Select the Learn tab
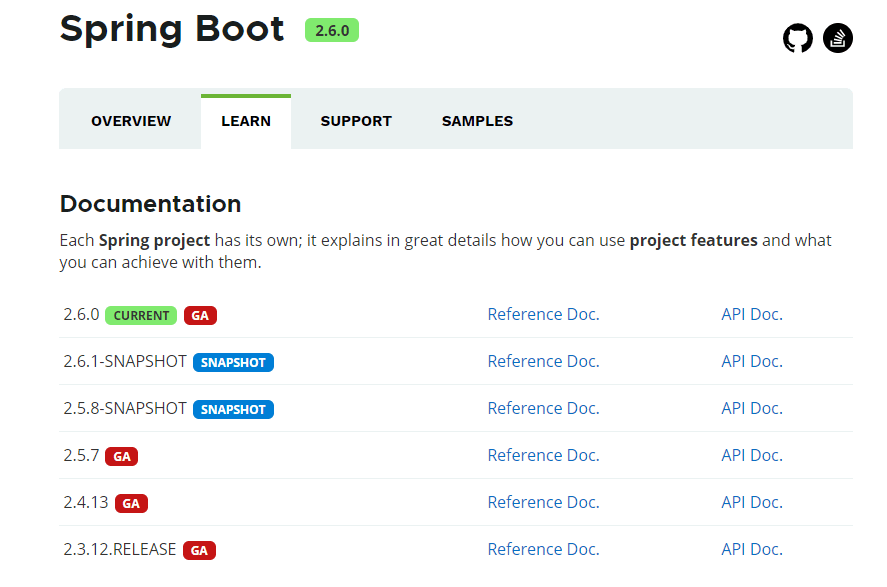The width and height of the screenshot is (887, 587). coord(246,121)
